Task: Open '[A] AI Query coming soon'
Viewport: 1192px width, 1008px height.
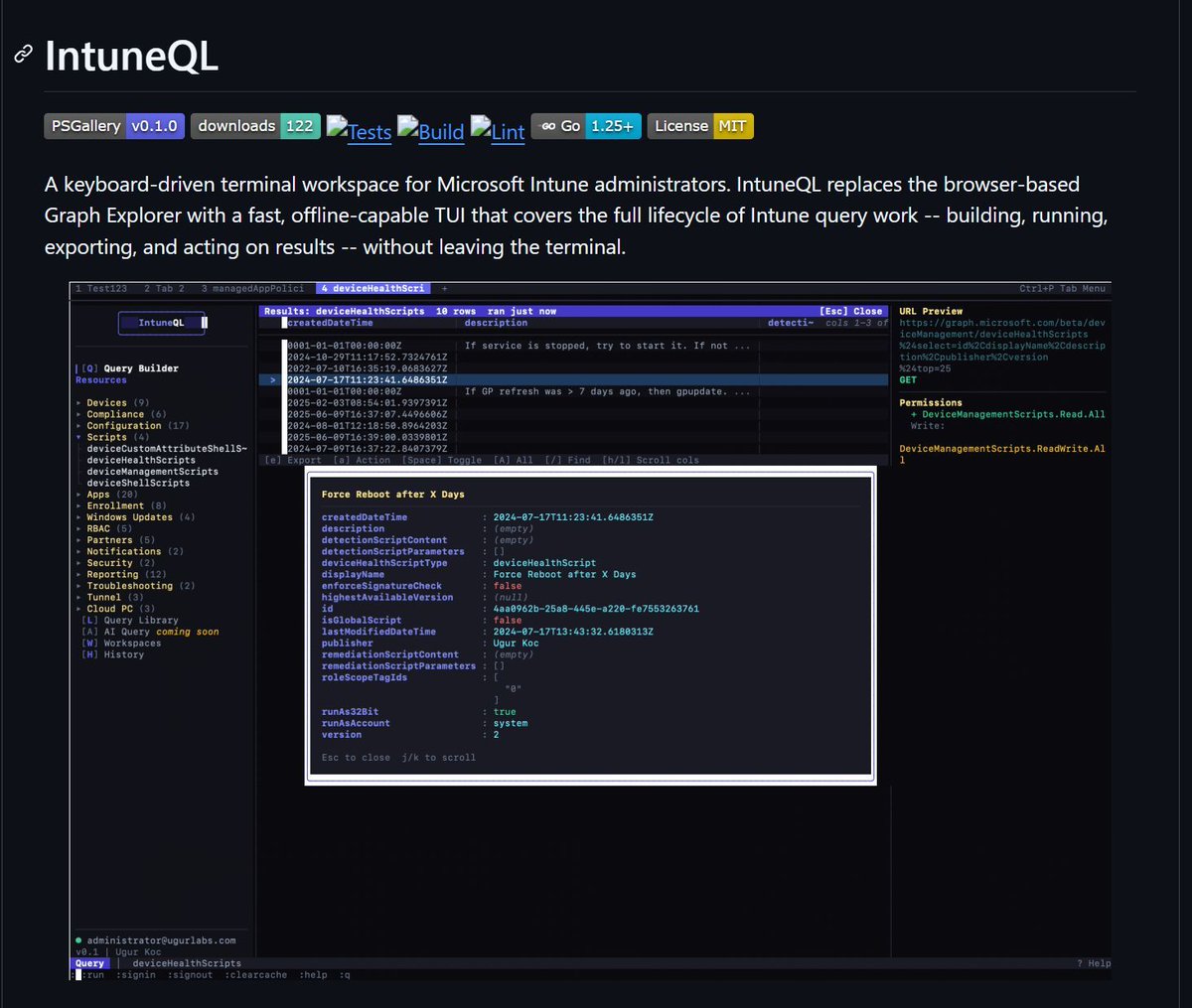Action: 150,632
